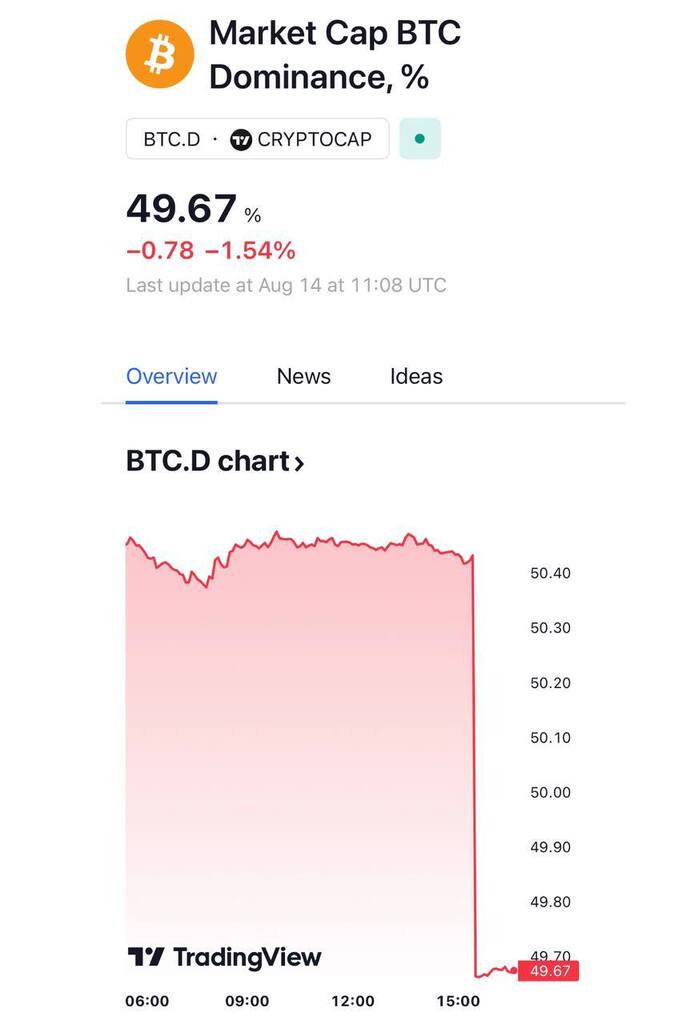This screenshot has height=1024, width=682.
Task: Click the Market Cap BTC Dominance title
Action: click(334, 55)
